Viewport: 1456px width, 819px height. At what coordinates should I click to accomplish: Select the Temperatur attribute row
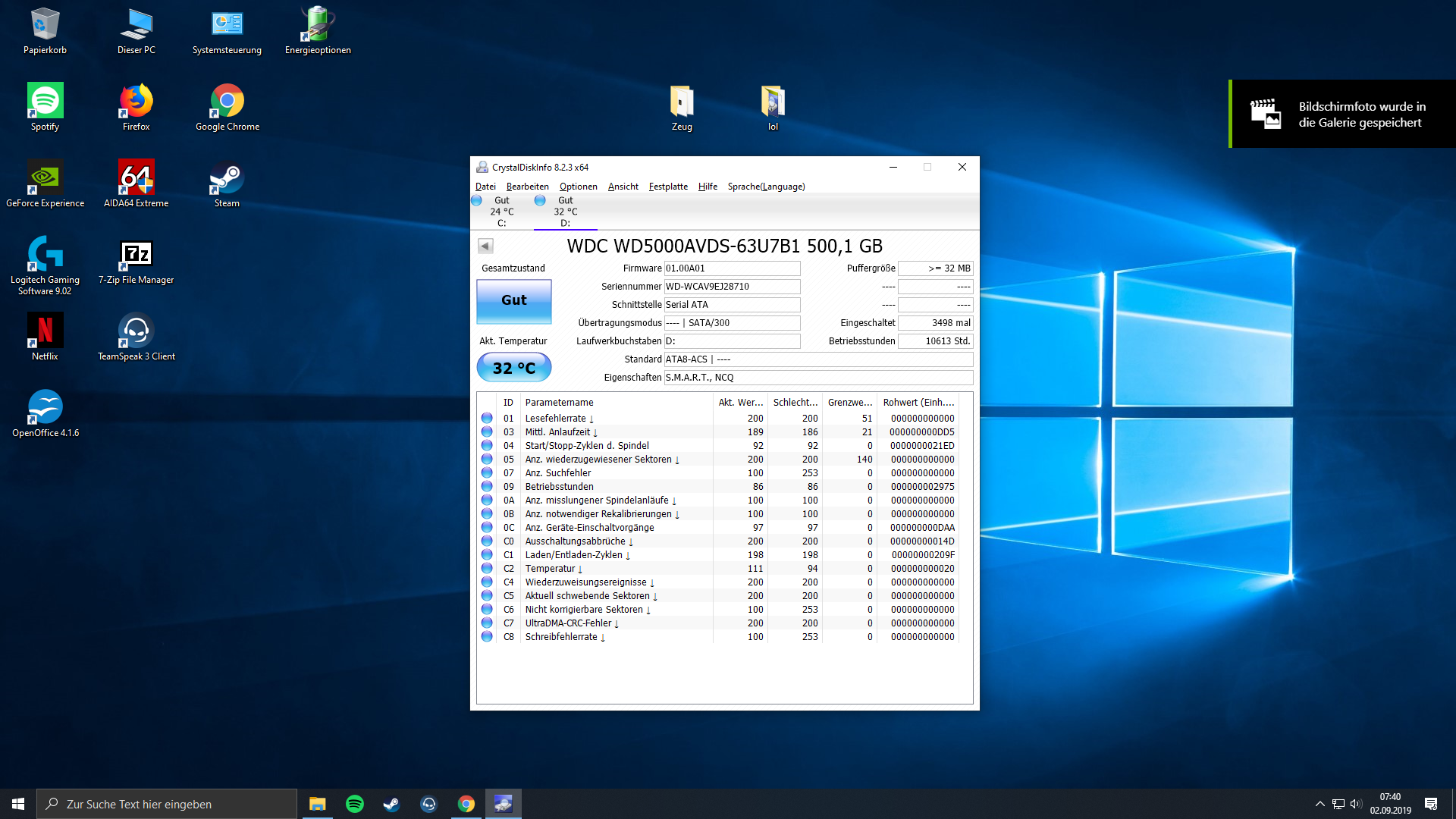(x=551, y=569)
